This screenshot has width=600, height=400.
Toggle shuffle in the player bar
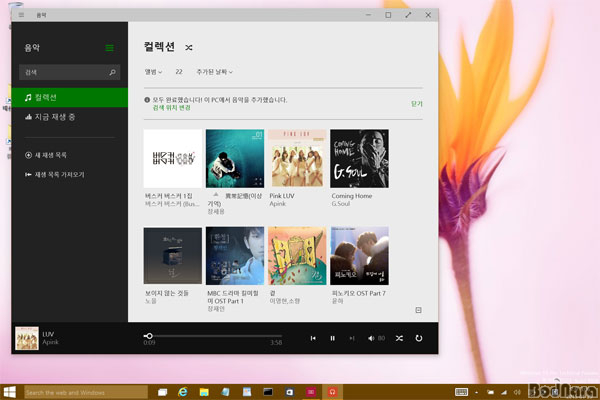(x=399, y=338)
